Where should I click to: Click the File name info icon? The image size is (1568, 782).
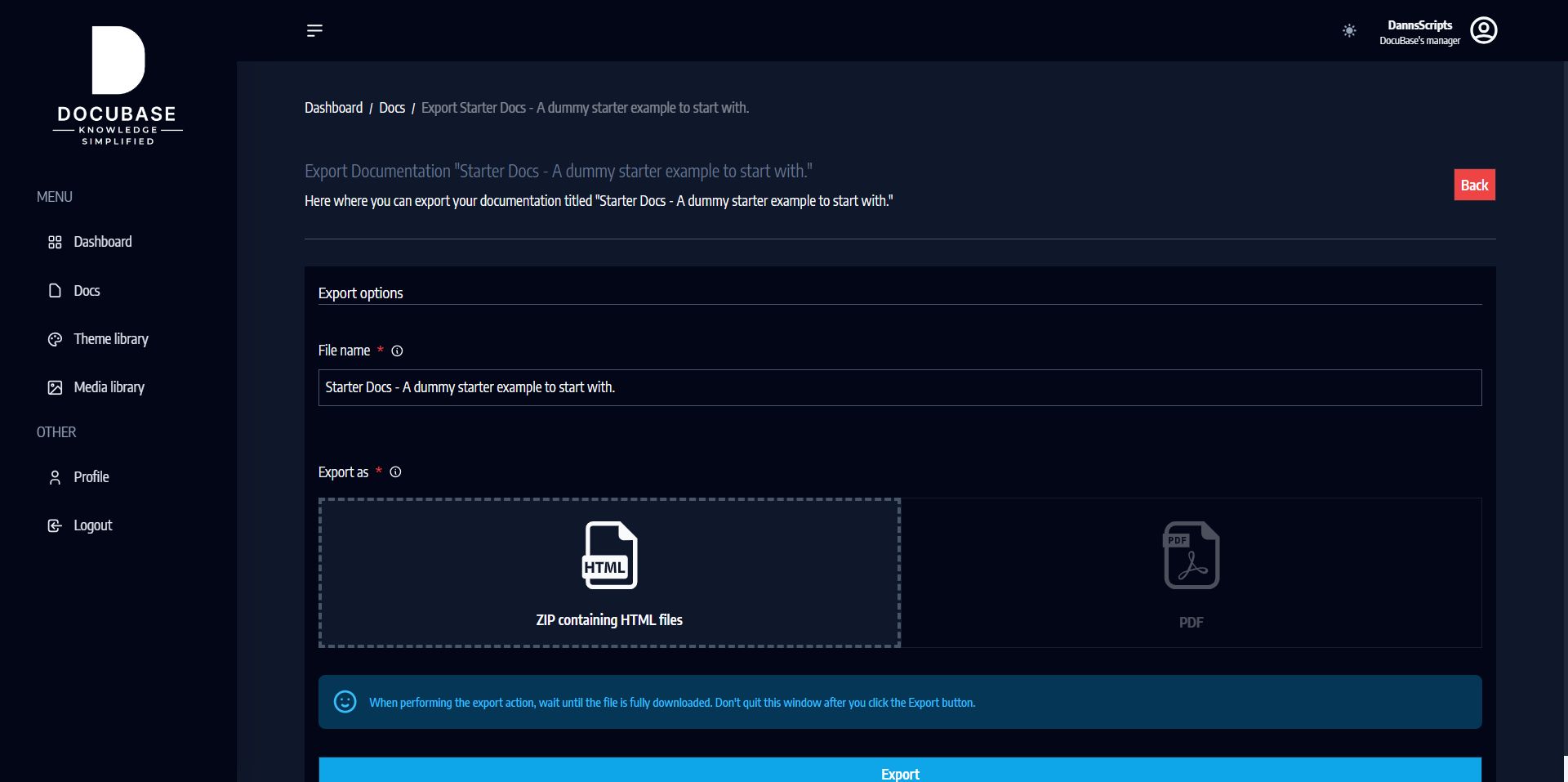point(397,351)
